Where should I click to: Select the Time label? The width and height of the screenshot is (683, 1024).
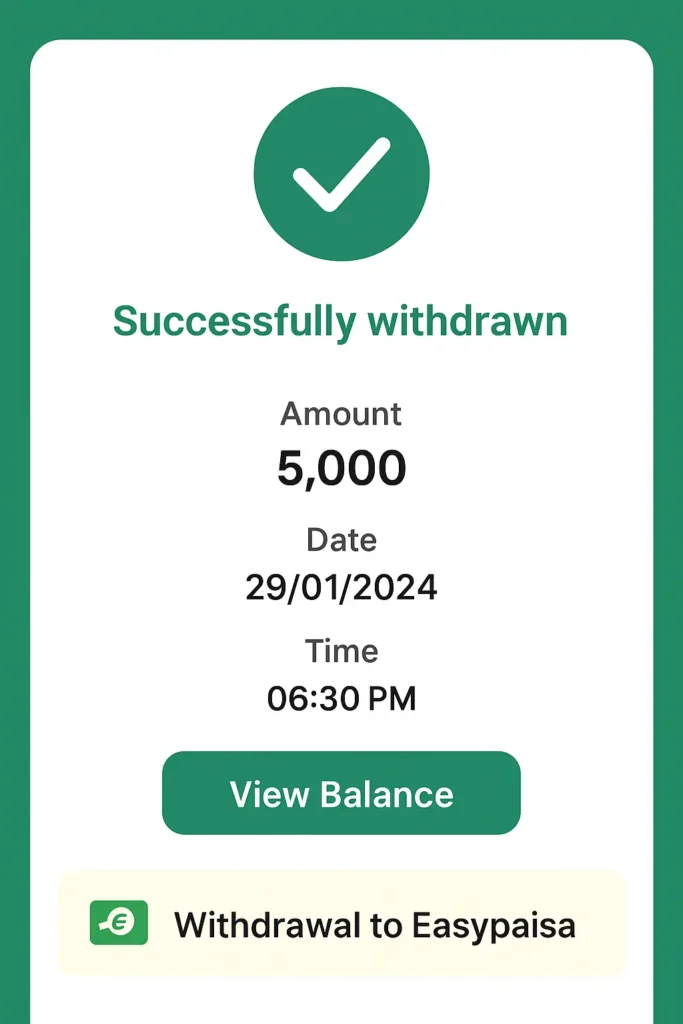click(341, 651)
